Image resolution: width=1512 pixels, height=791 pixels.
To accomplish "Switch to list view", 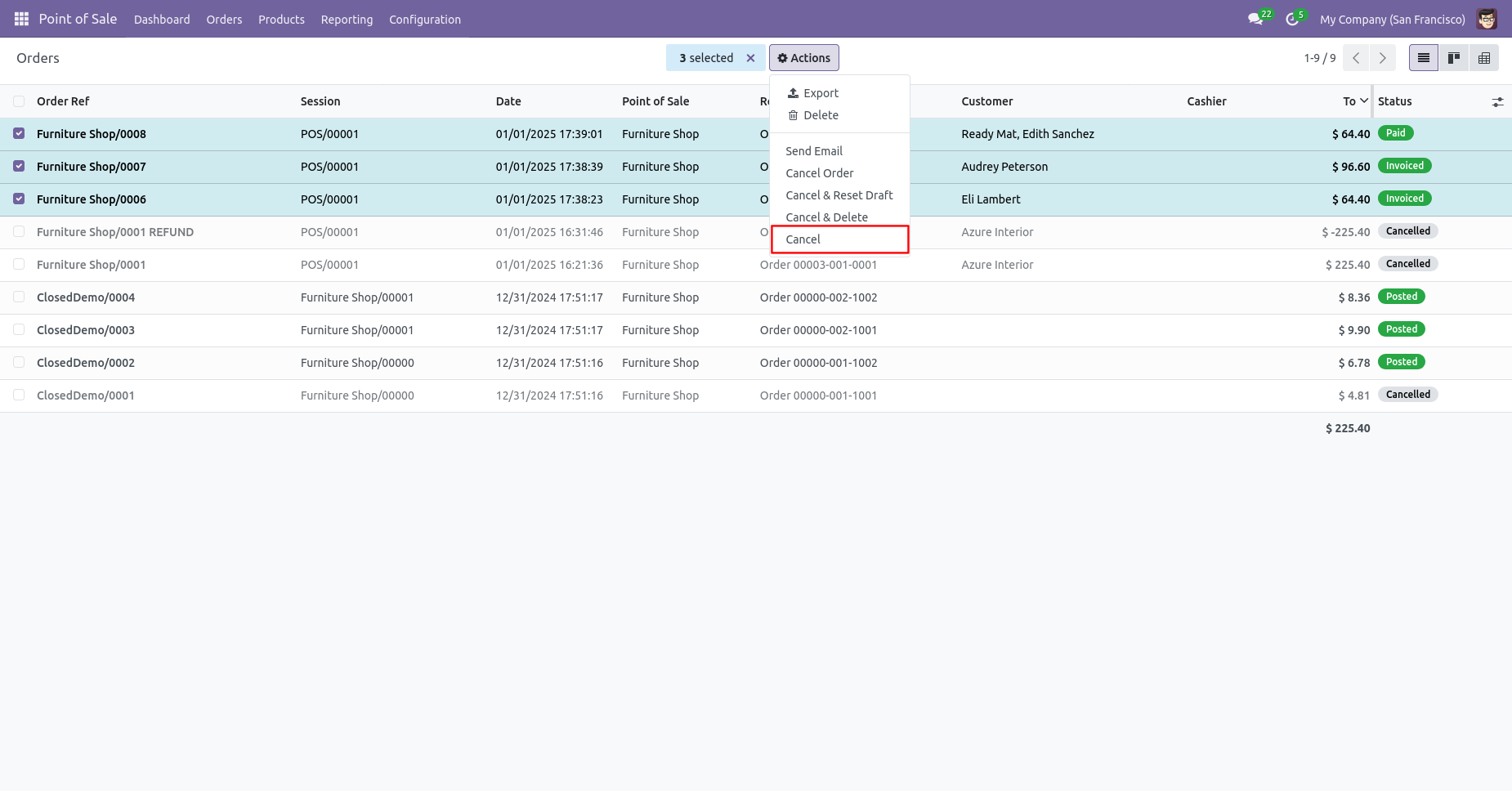I will click(x=1424, y=58).
